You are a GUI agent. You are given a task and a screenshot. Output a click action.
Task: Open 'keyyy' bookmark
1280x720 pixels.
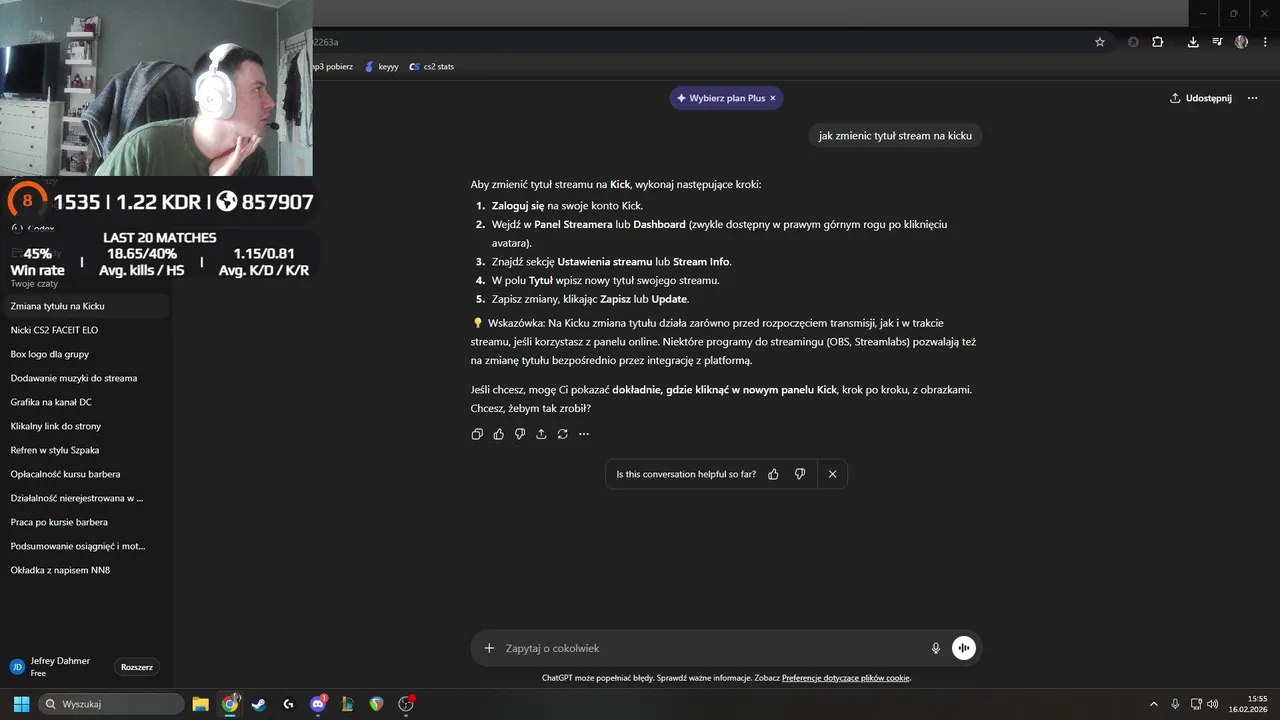pyautogui.click(x=381, y=66)
